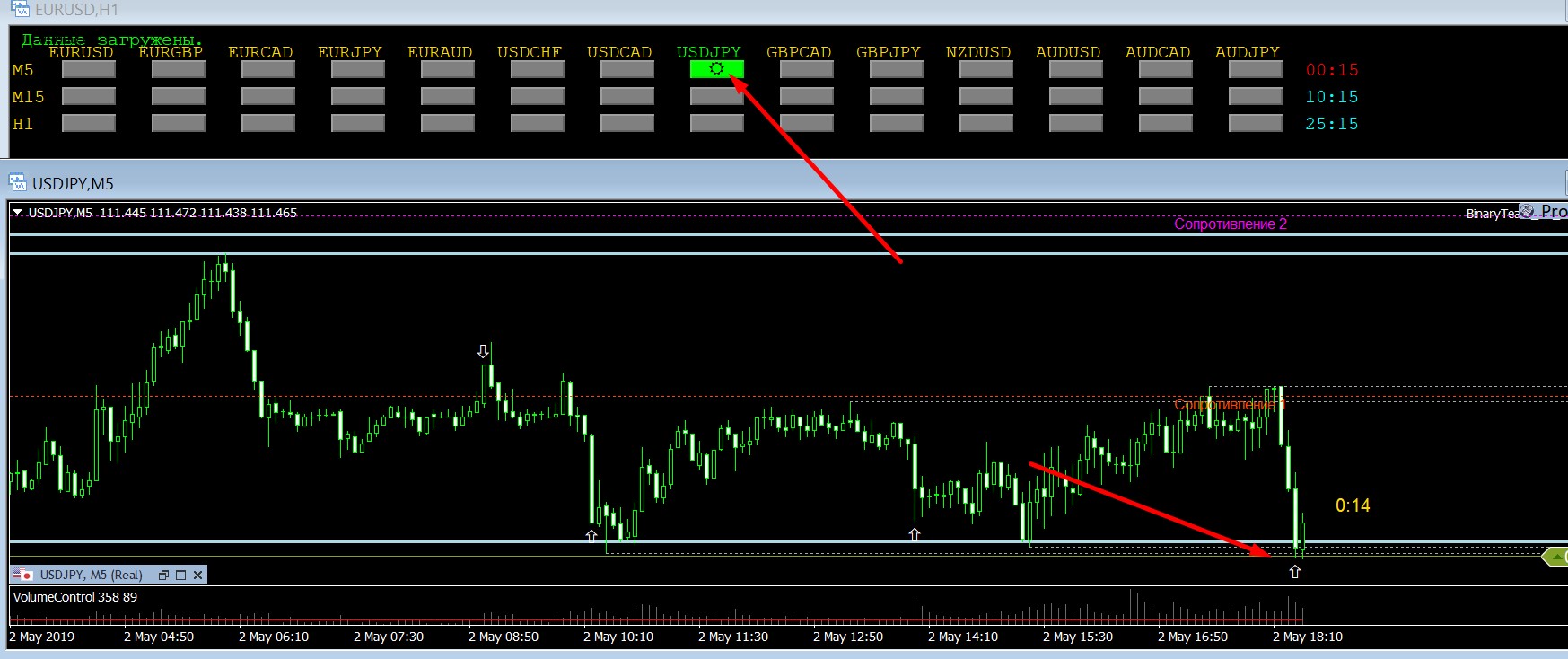Click the USDJPY,M5 price quote header text
This screenshot has width=1568, height=659.
pos(162,213)
